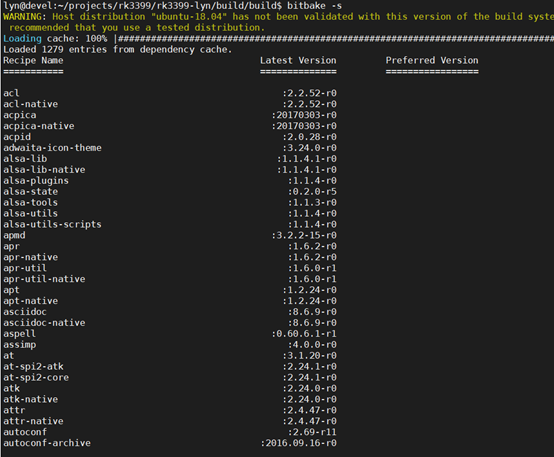This screenshot has width=554, height=457.
Task: Click version ':2.0.28-r0' for acpid
Action: [x=309, y=137]
